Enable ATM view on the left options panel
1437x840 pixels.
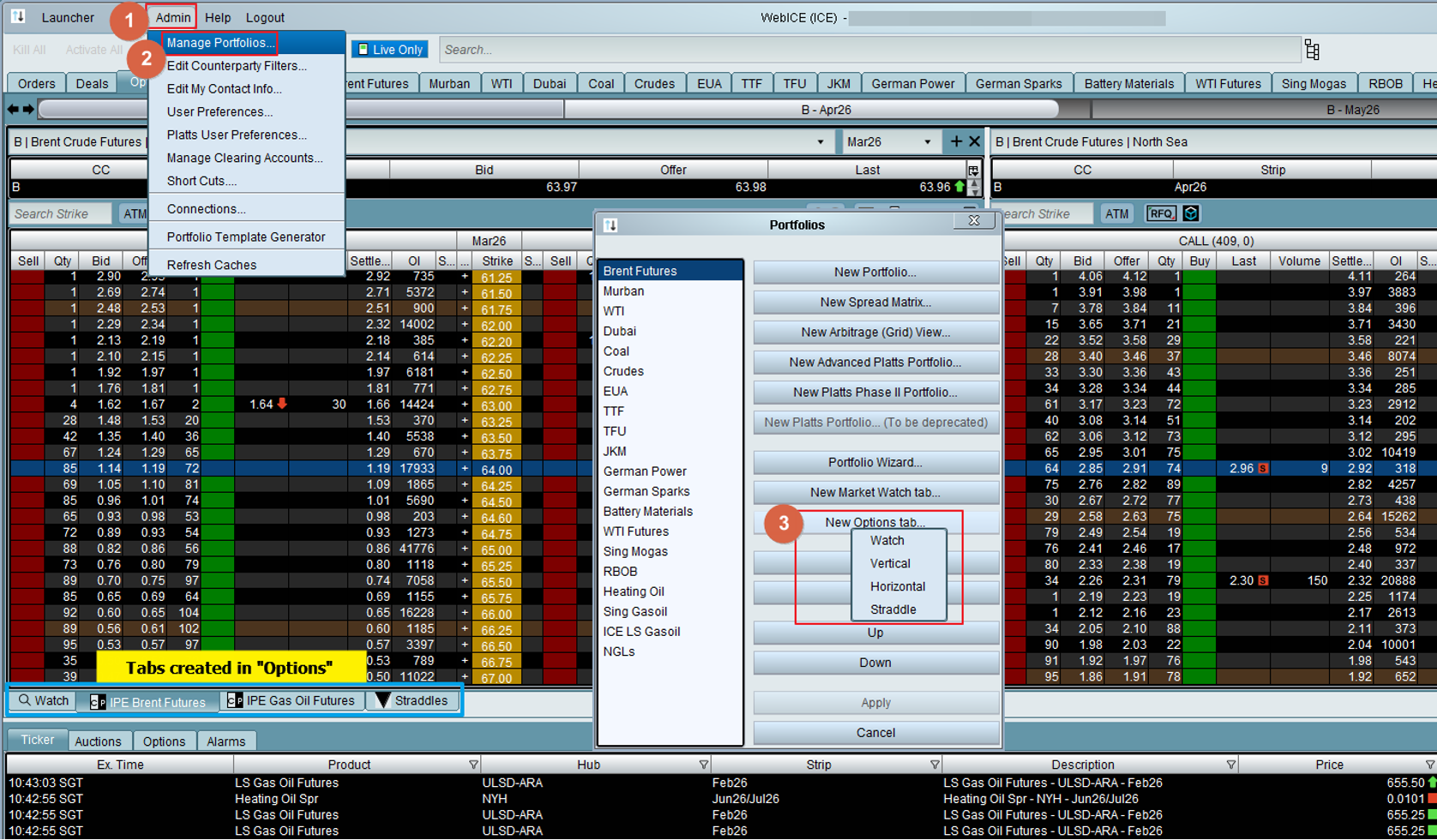click(x=135, y=213)
